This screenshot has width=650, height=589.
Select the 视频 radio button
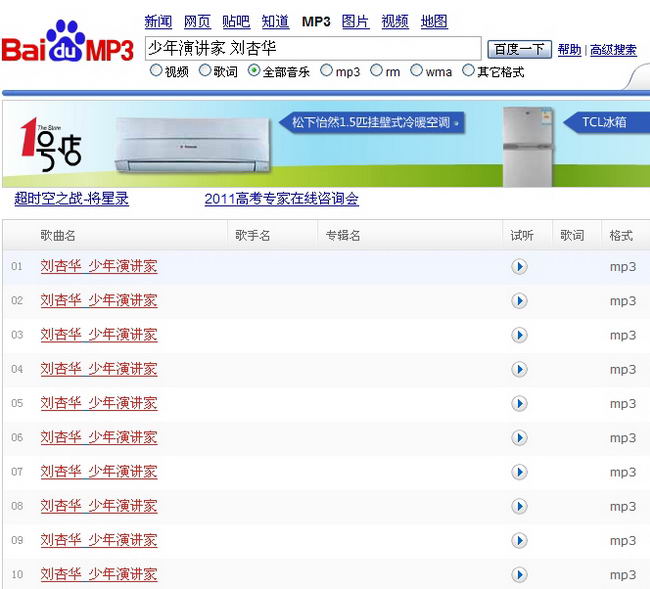coord(155,71)
